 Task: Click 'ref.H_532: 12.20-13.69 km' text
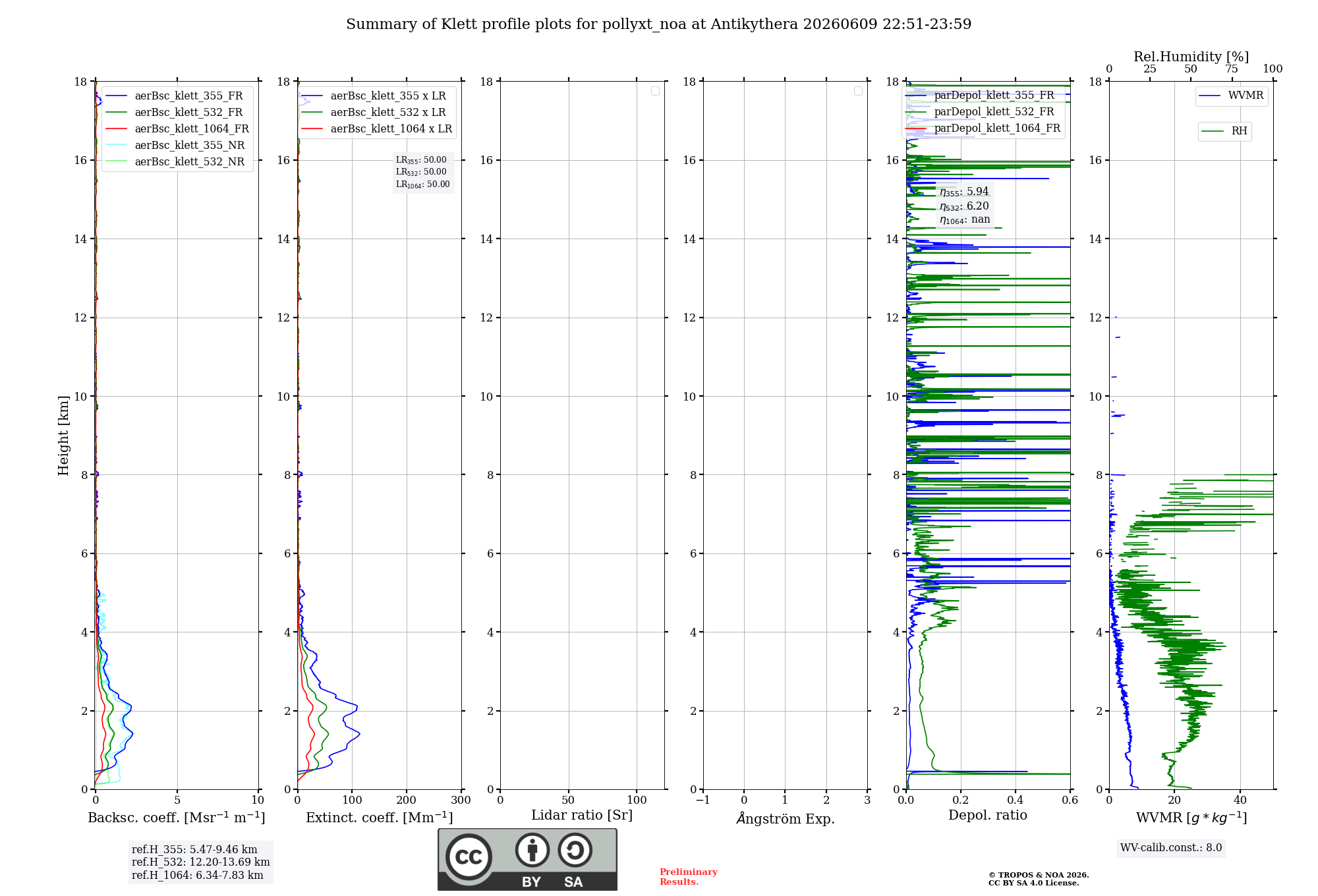(x=201, y=862)
